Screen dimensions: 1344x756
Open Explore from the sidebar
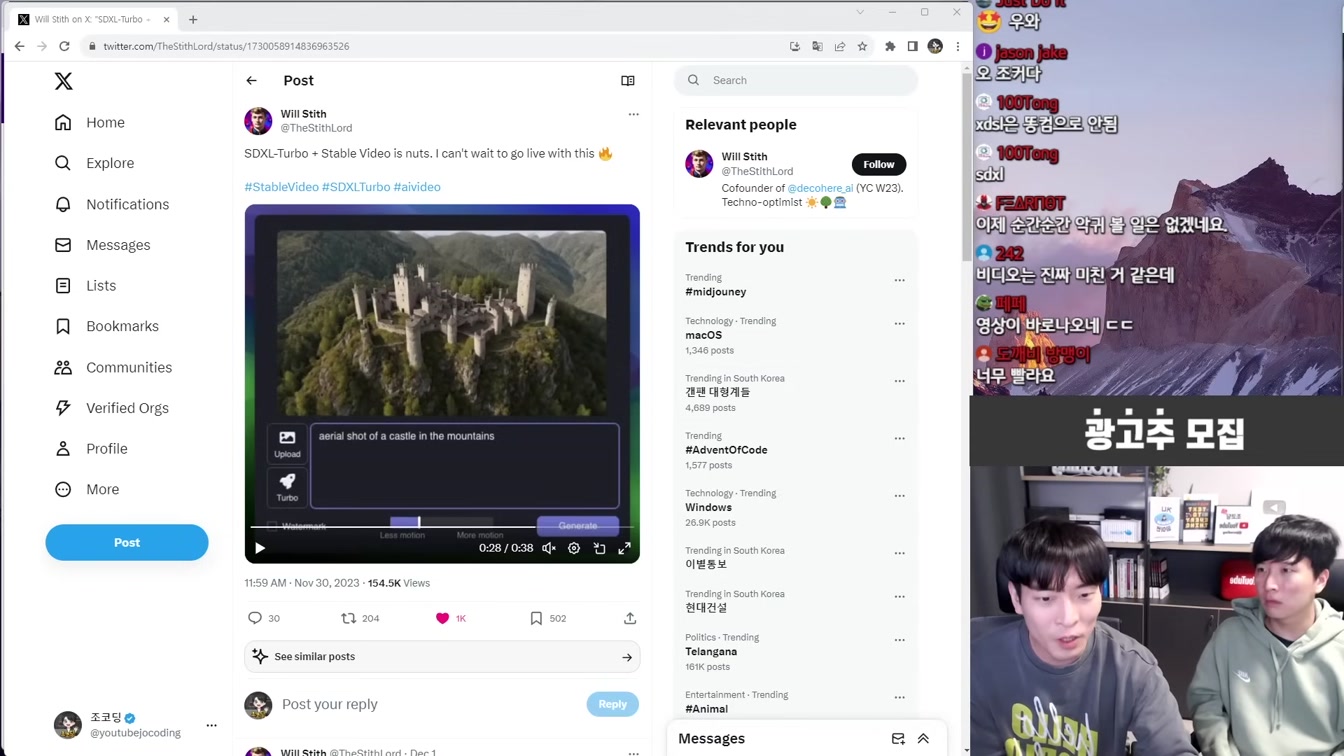coord(94,163)
